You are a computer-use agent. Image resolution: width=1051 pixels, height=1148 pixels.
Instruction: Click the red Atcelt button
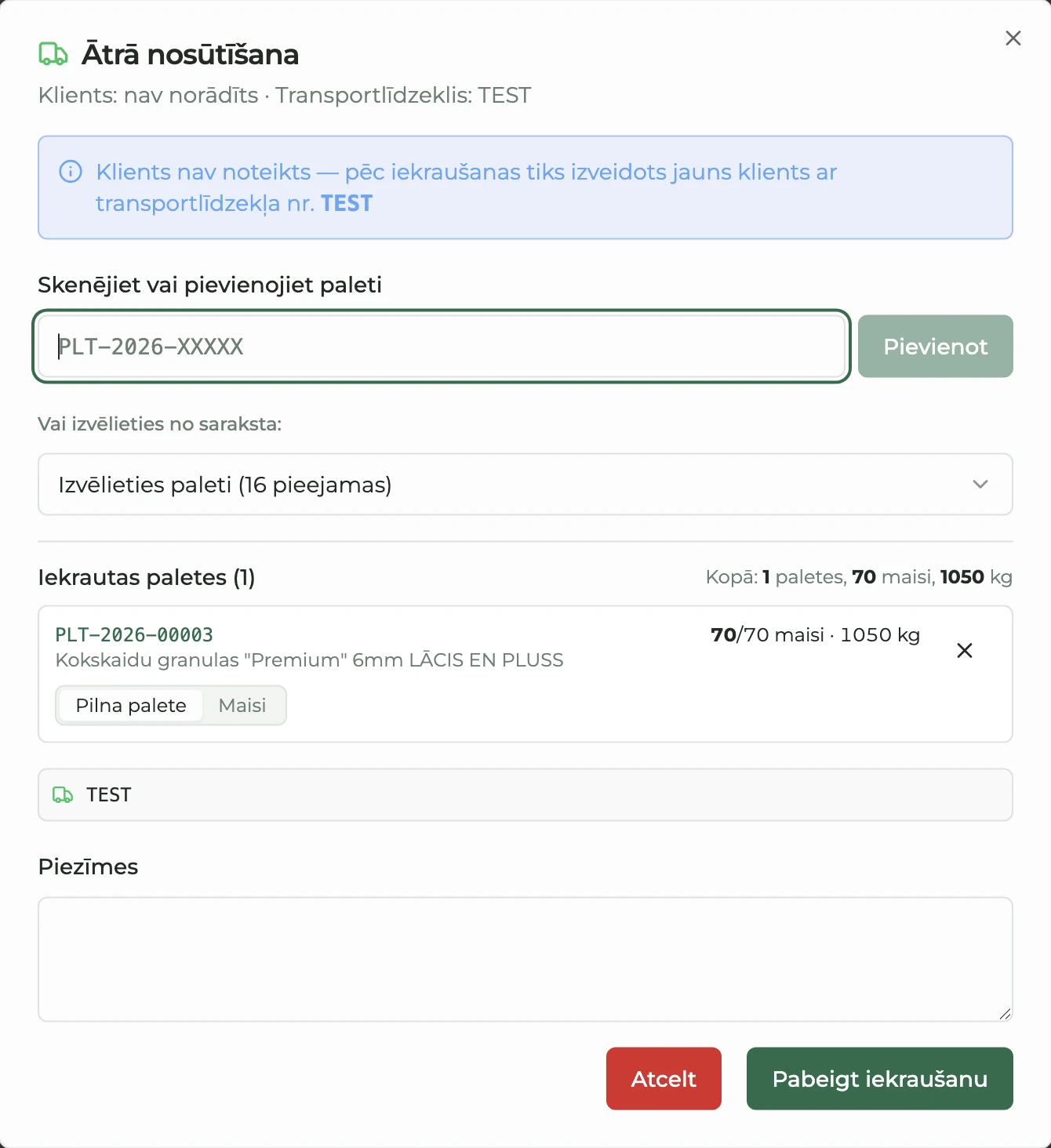coord(664,1079)
